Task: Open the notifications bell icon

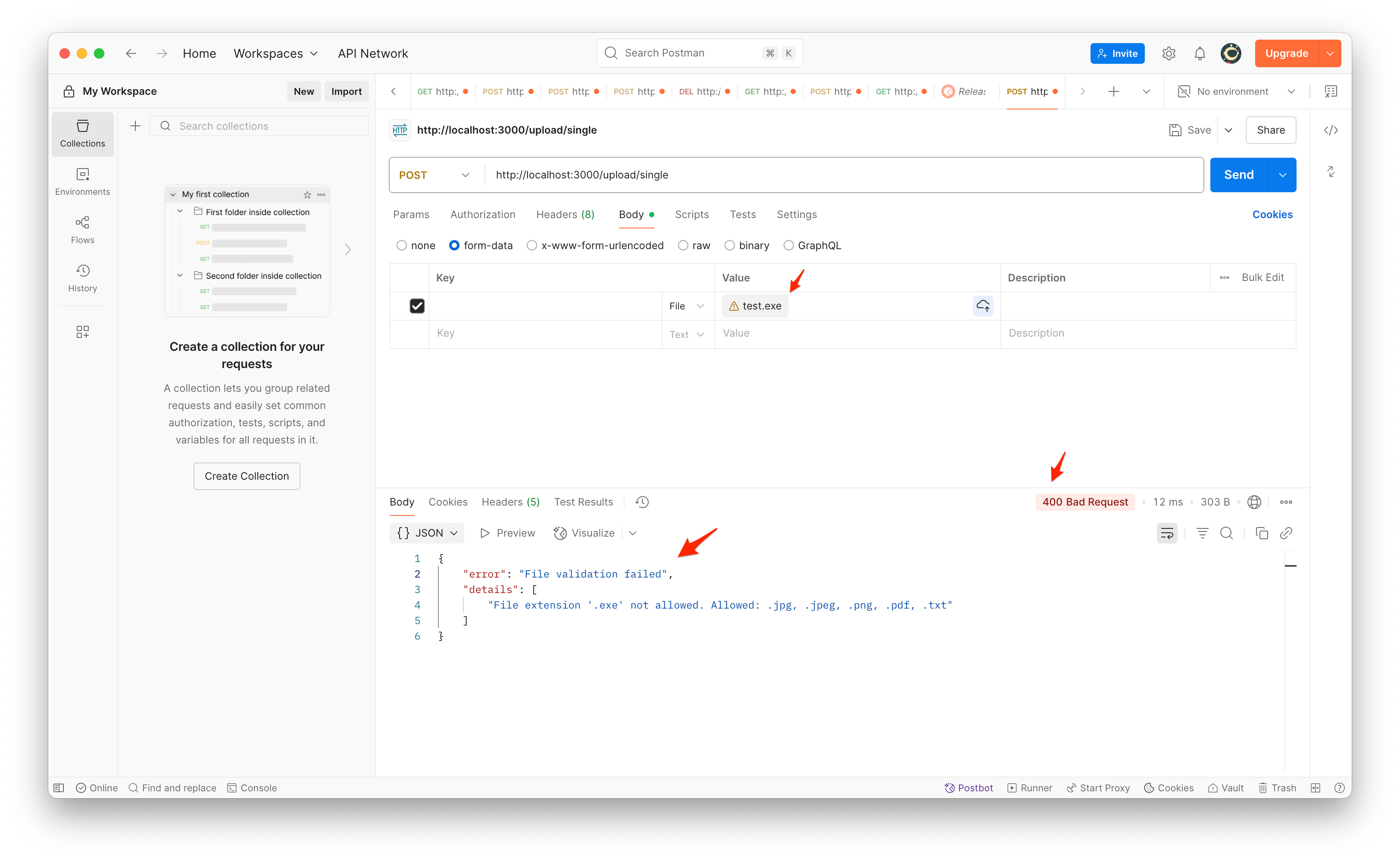Action: coord(1199,53)
